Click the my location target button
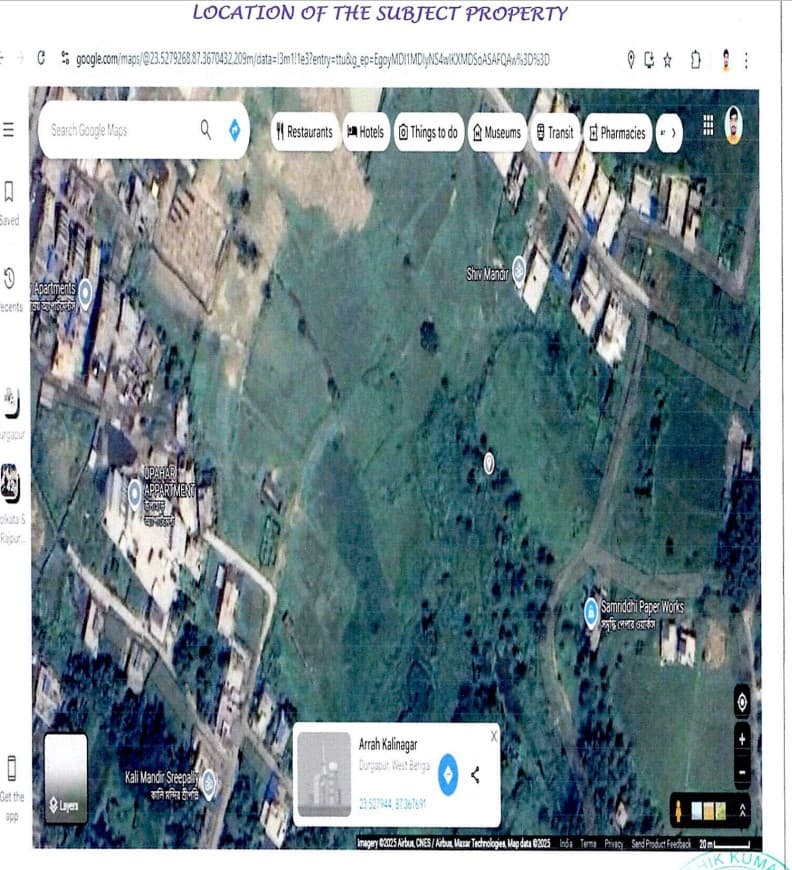The height and width of the screenshot is (870, 792). [742, 702]
